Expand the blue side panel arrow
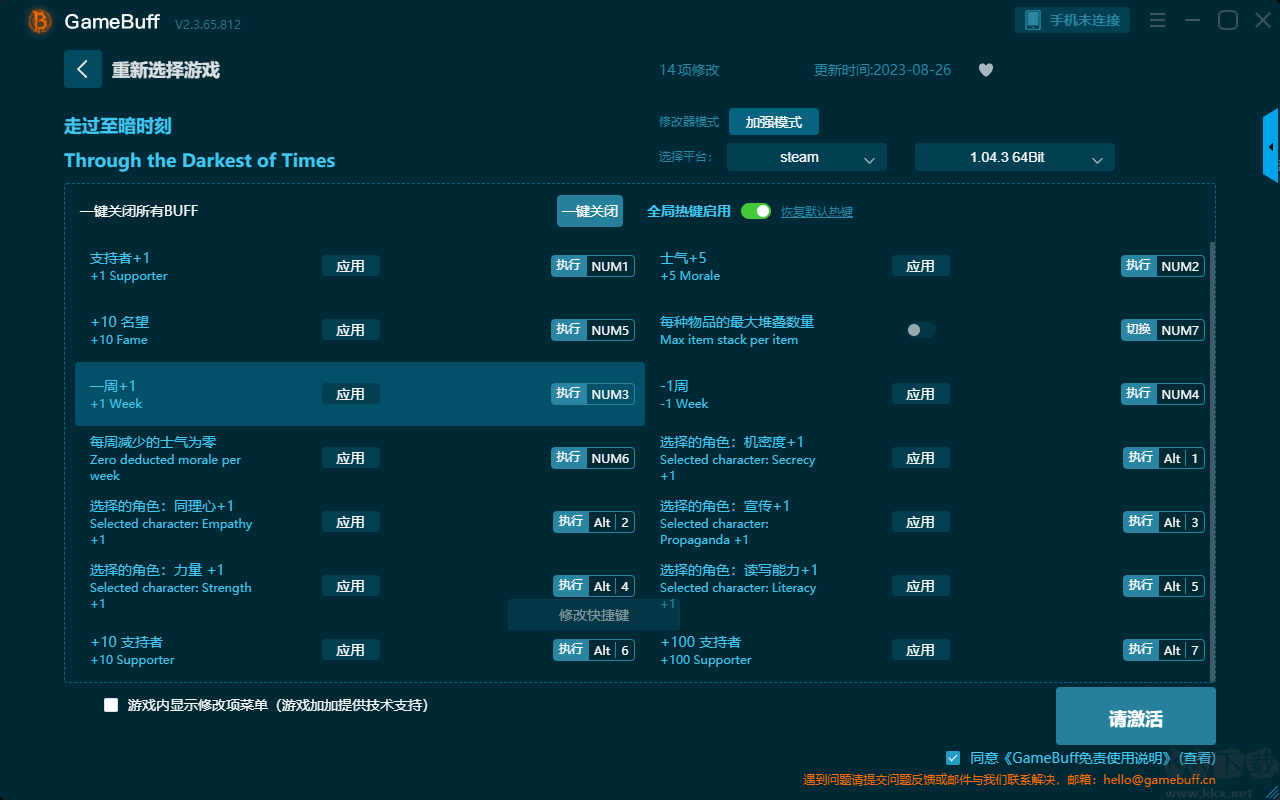The image size is (1280, 800). pyautogui.click(x=1271, y=146)
